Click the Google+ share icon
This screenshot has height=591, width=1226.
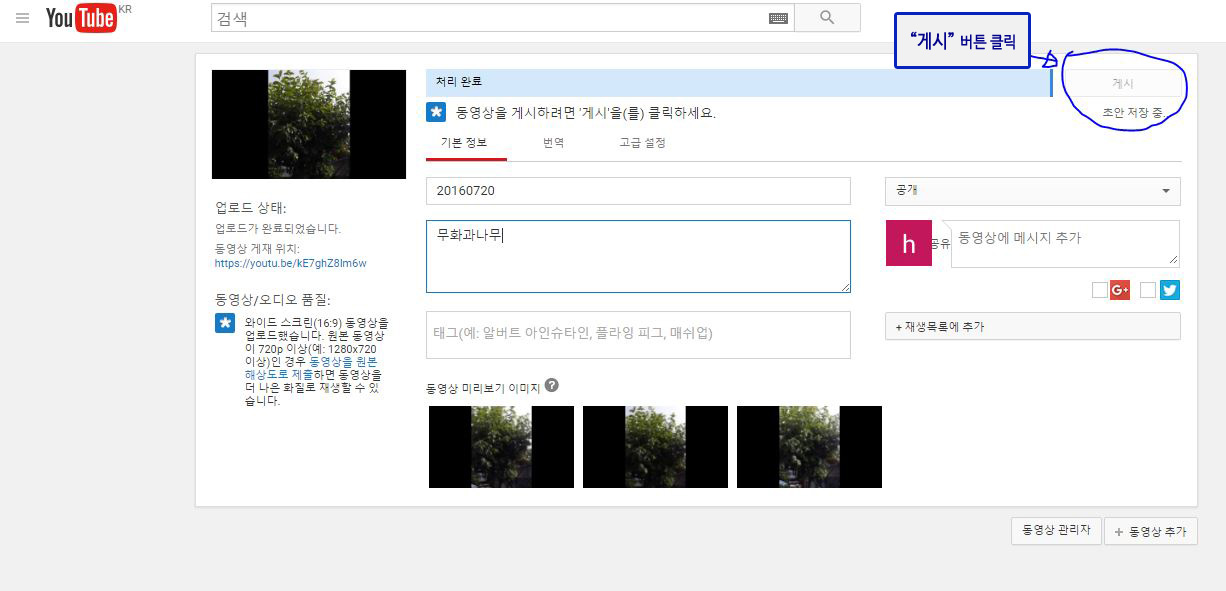click(x=1120, y=290)
